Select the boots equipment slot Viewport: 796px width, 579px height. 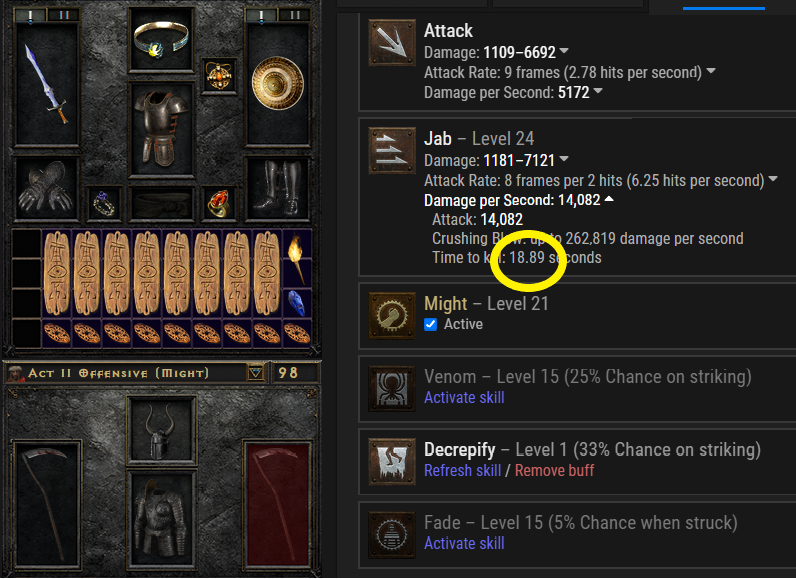[277, 189]
